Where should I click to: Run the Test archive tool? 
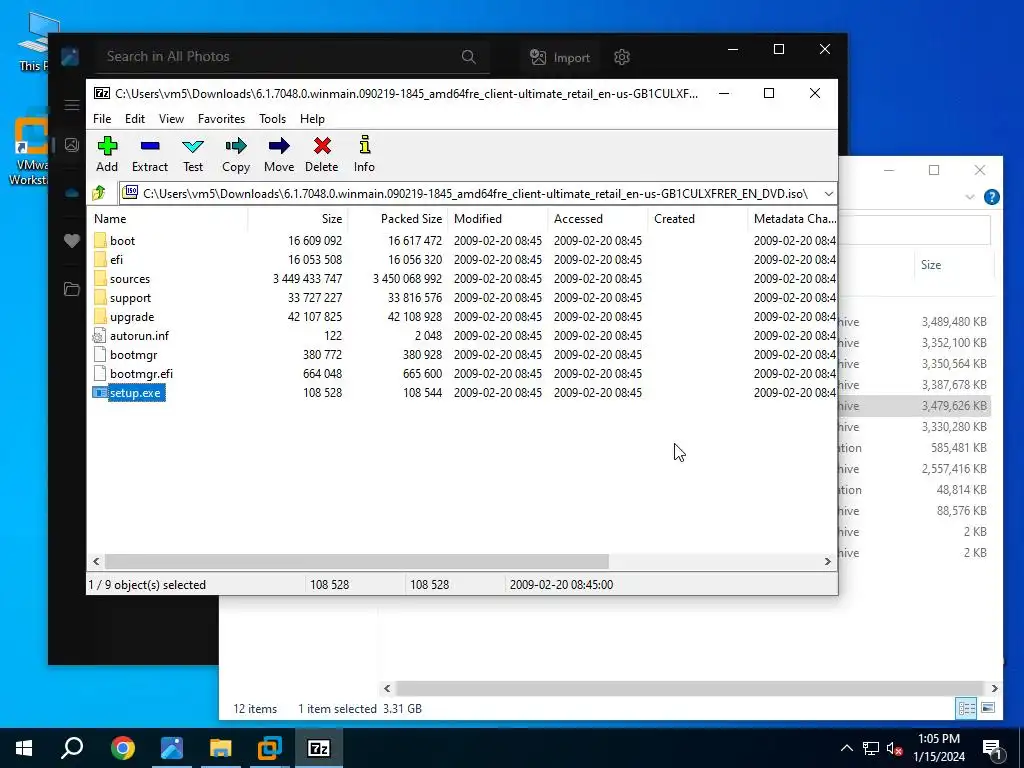pyautogui.click(x=193, y=146)
